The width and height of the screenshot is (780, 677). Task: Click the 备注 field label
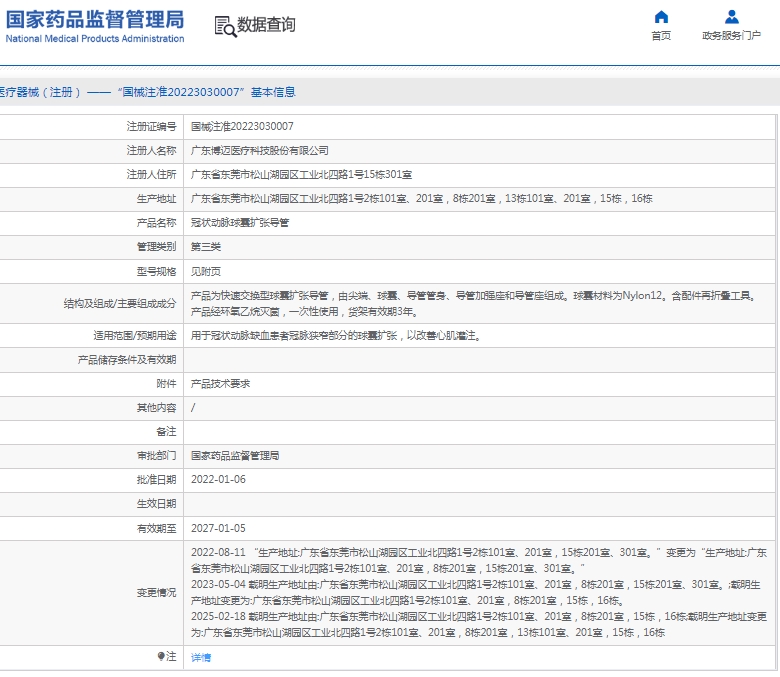tap(167, 432)
